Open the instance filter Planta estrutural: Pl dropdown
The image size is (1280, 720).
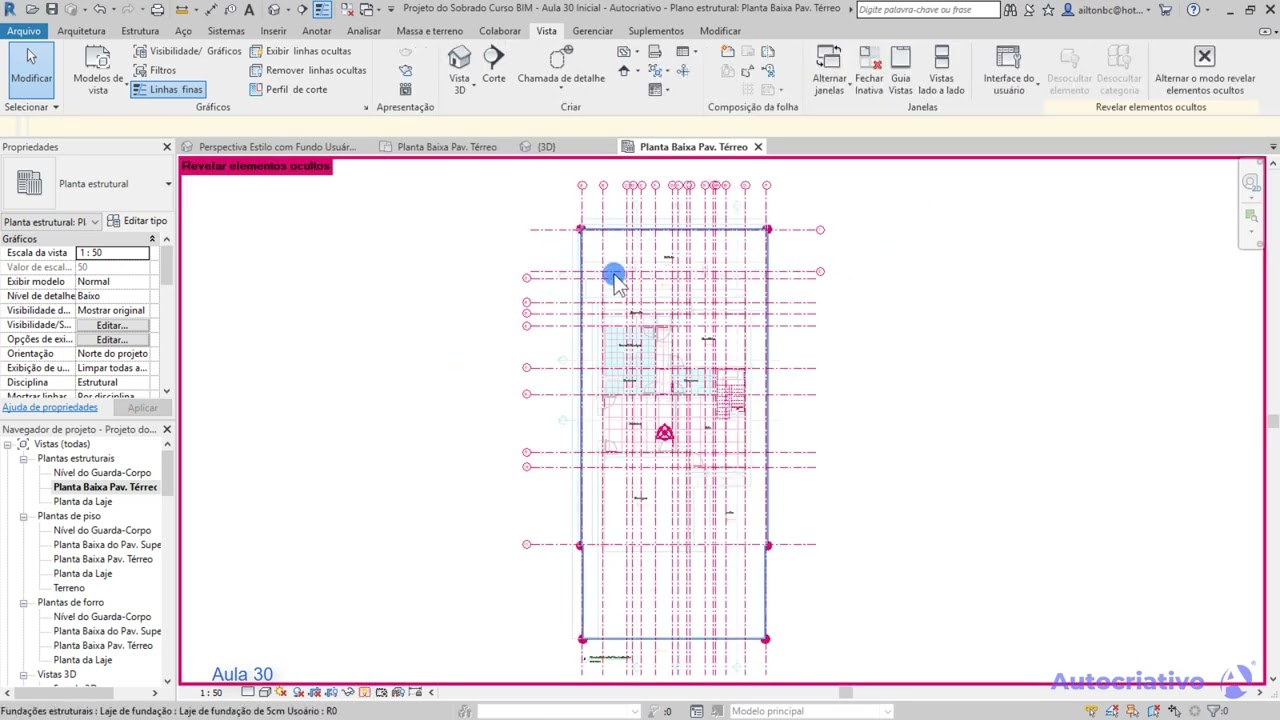pos(51,222)
